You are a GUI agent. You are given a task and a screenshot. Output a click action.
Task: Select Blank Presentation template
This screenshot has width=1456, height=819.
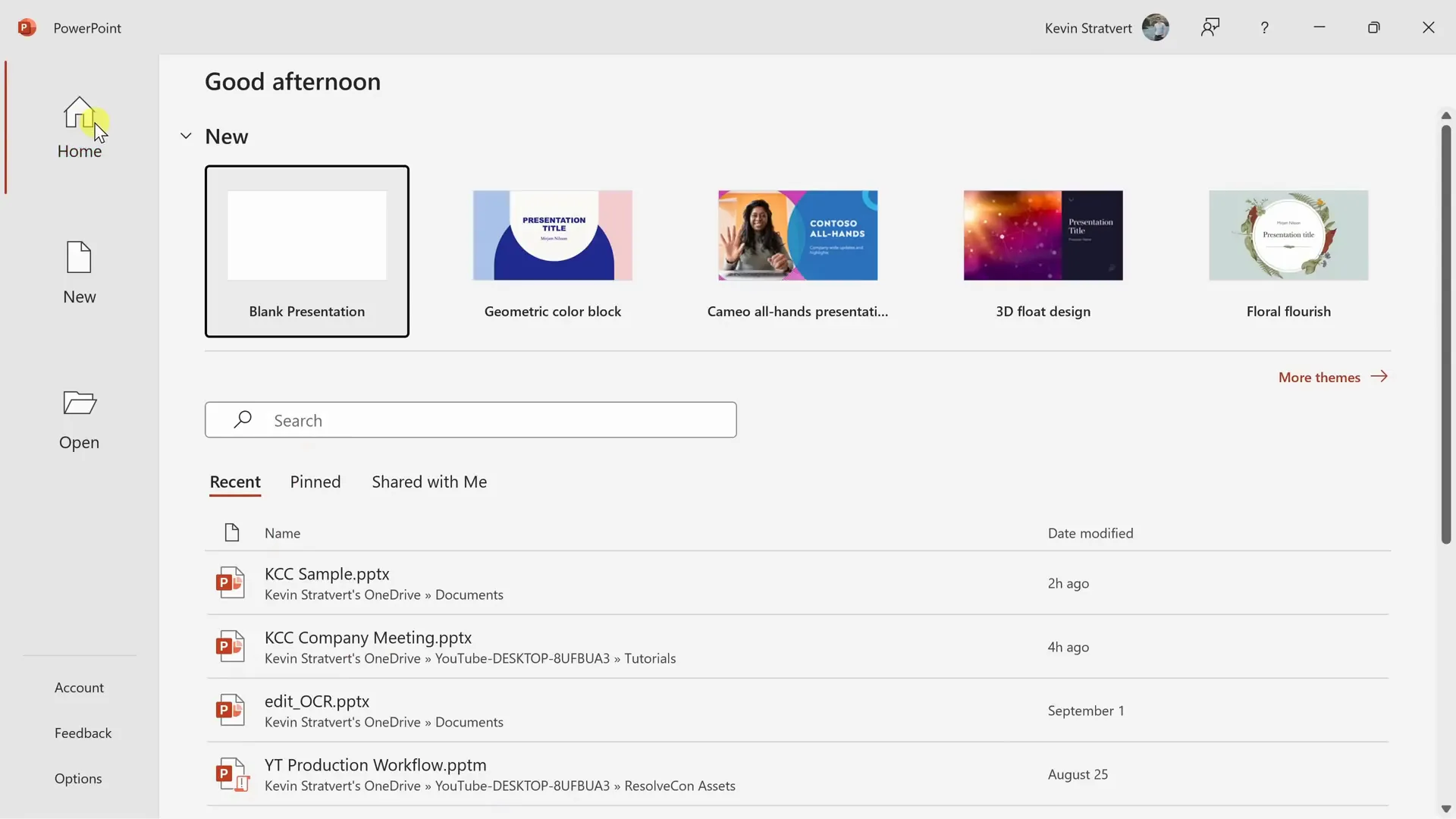click(307, 251)
